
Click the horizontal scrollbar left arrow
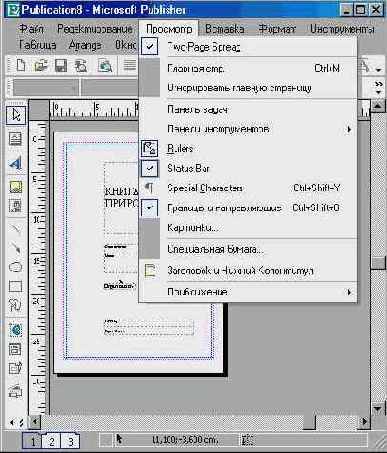point(34,422)
